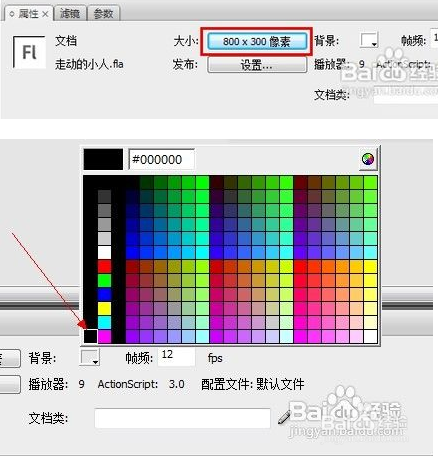
Task: Pick the magenta swatch in basic colors column
Action: (x=104, y=336)
